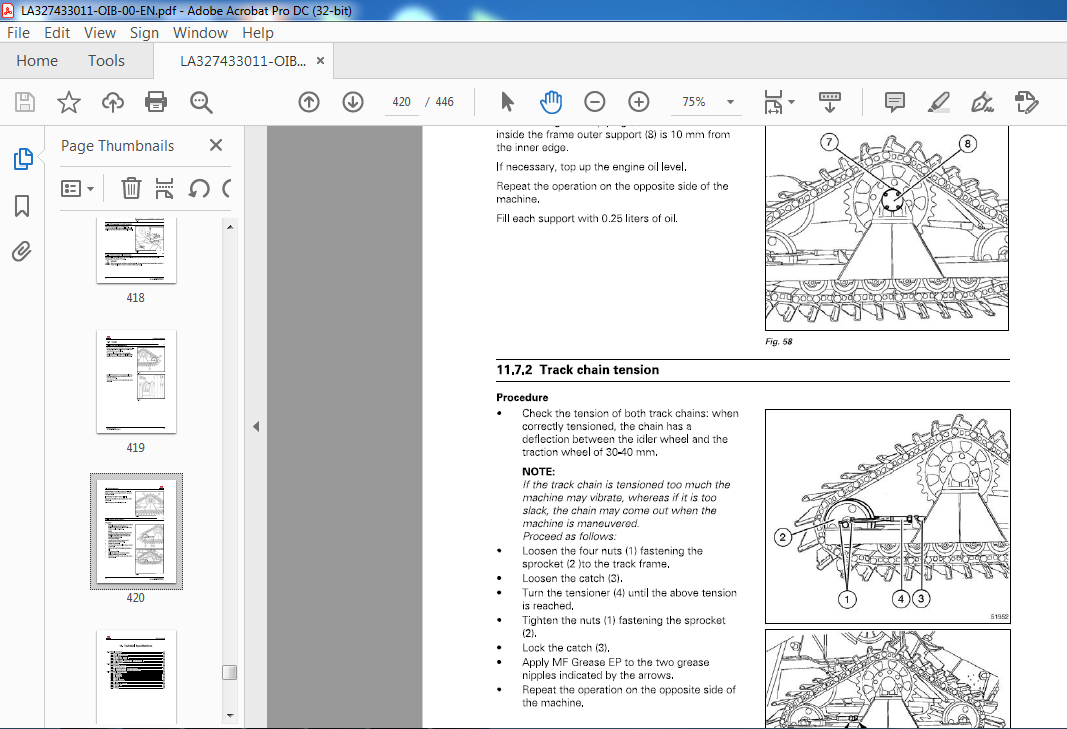Add the document to starred bookmarks

[69, 102]
